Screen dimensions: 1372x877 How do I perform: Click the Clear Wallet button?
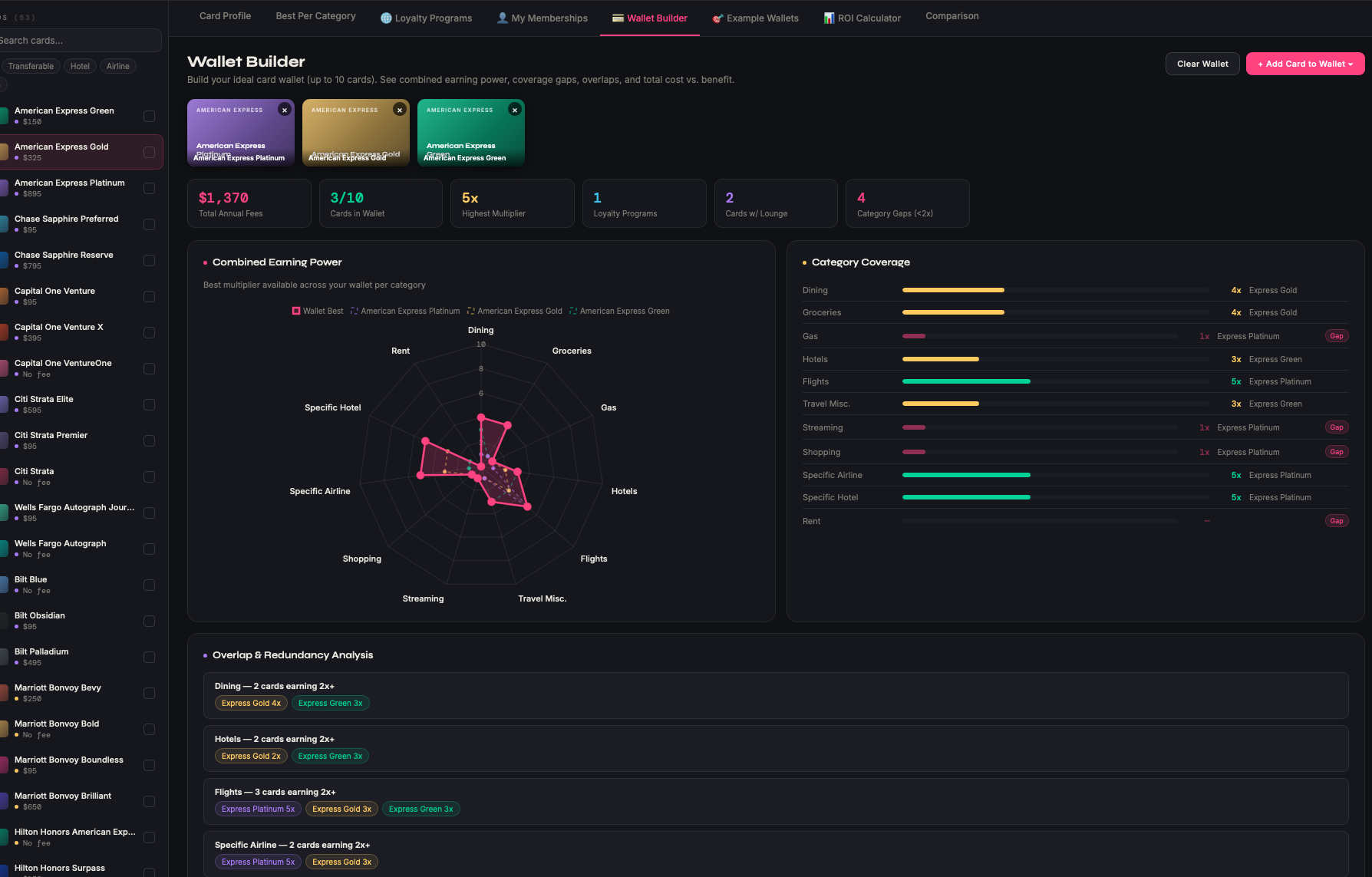tap(1202, 64)
